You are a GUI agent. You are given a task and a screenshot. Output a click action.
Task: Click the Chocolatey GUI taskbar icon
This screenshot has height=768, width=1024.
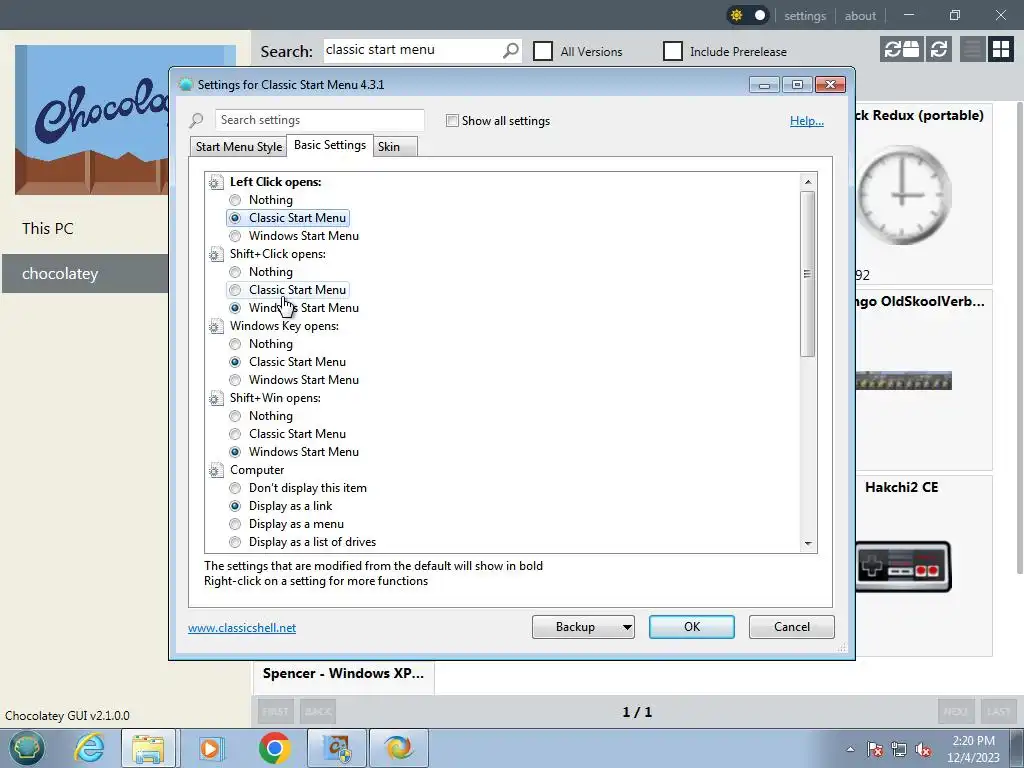[x=337, y=748]
